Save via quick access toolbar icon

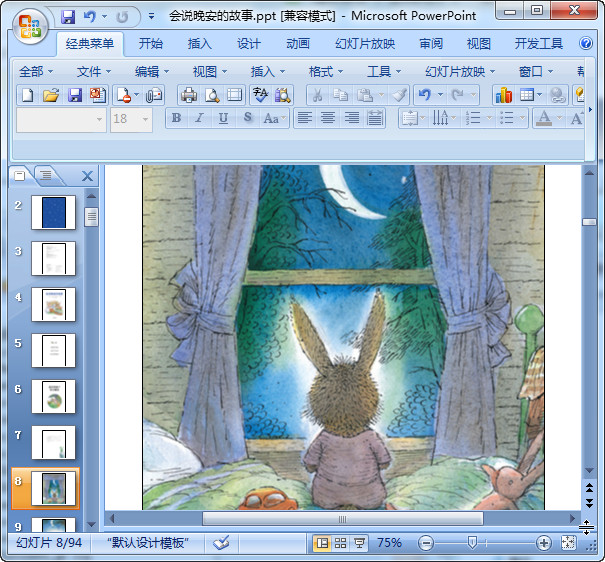click(68, 17)
